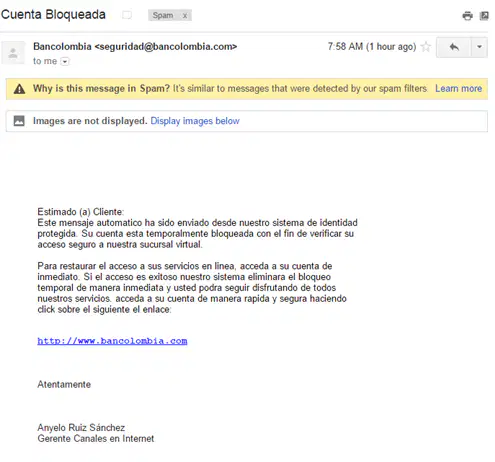This screenshot has width=495, height=462.
Task: Open the http://www.bancolombia.com link
Action: pyautogui.click(x=112, y=341)
